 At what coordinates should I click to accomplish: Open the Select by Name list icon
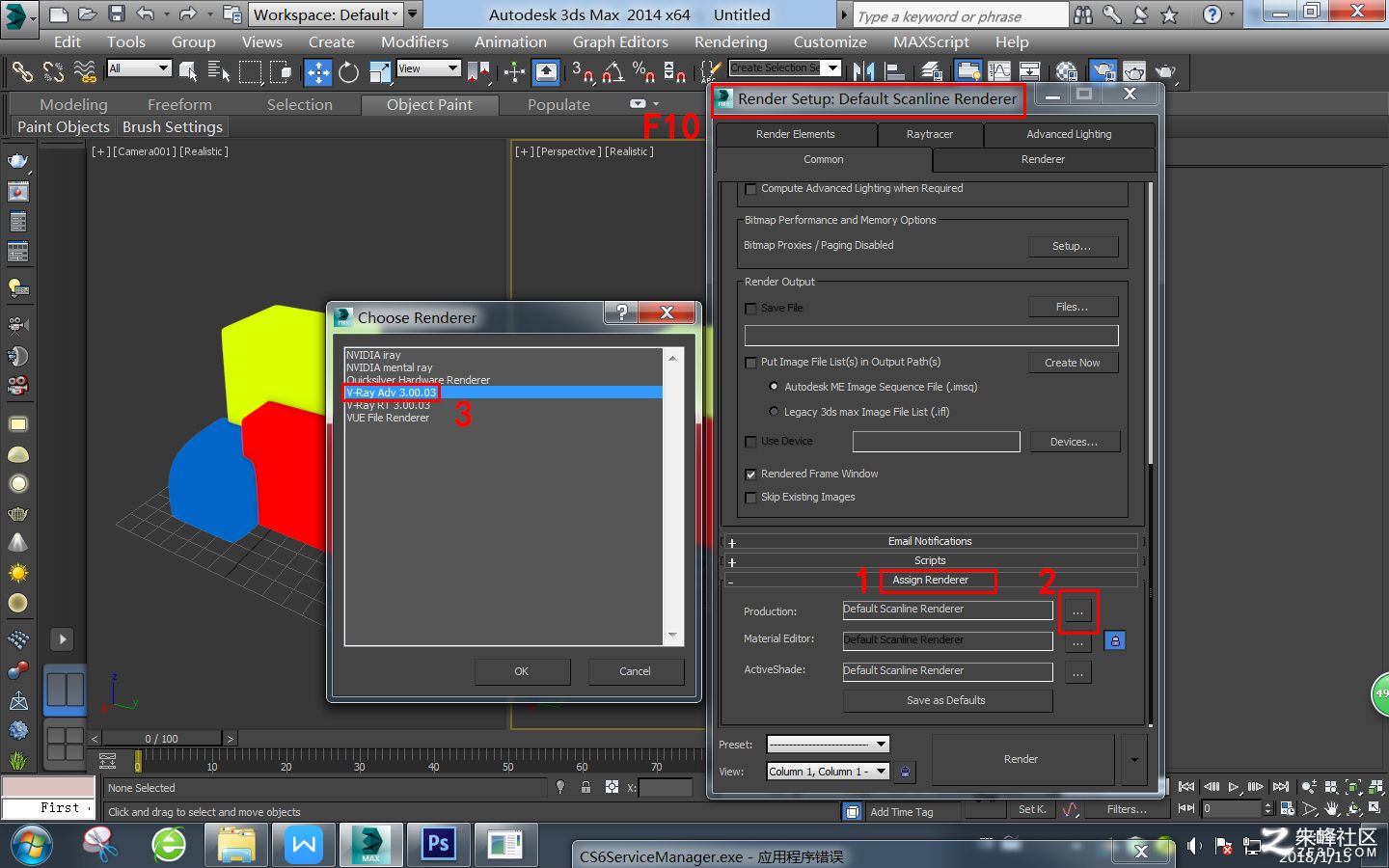(219, 71)
